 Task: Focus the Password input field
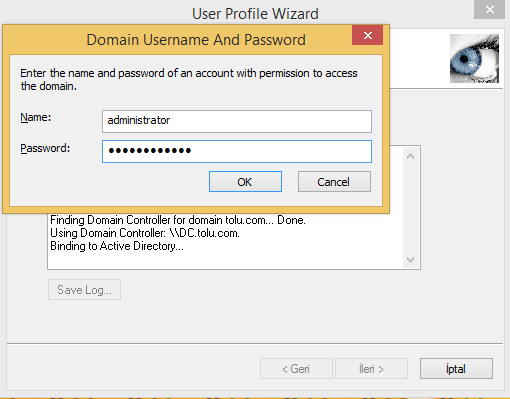click(237, 151)
